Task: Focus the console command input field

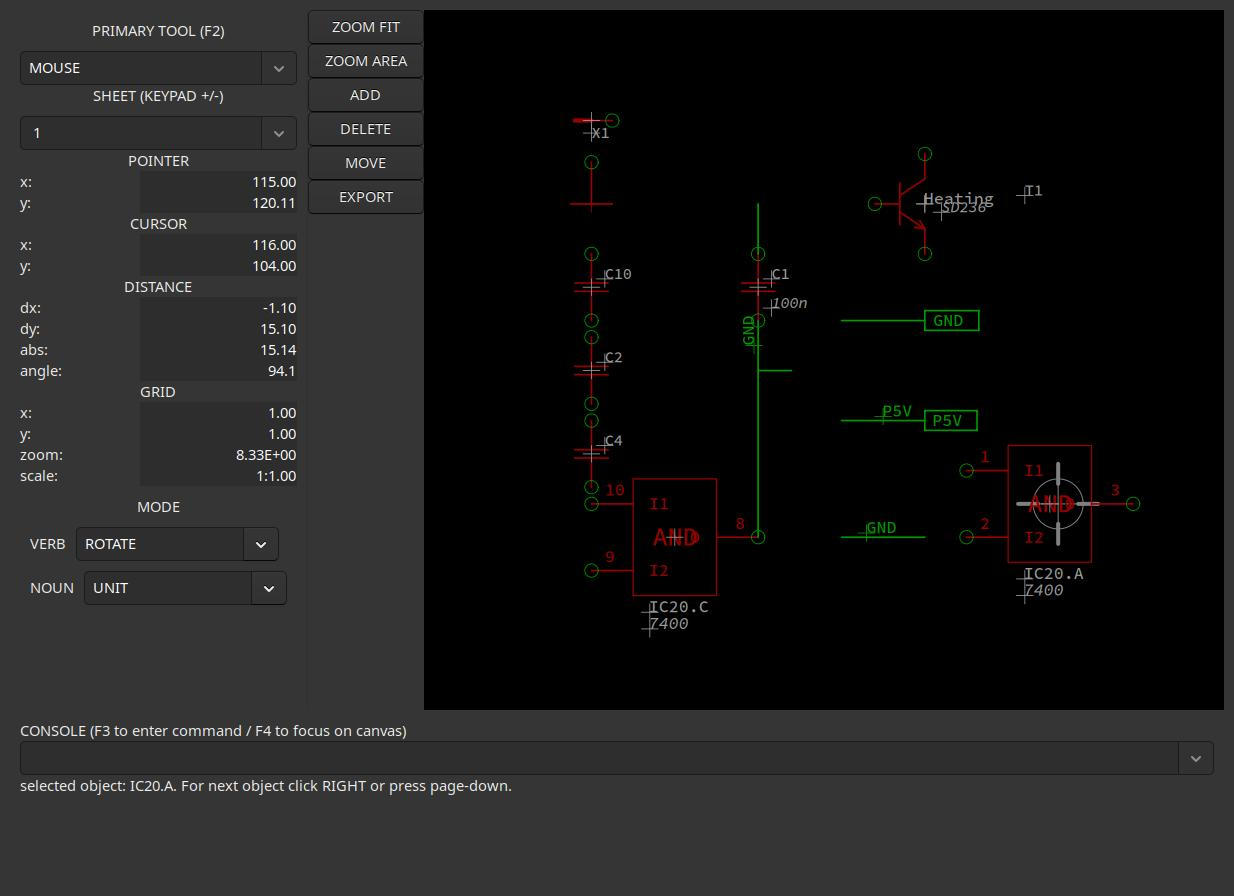Action: [x=598, y=758]
